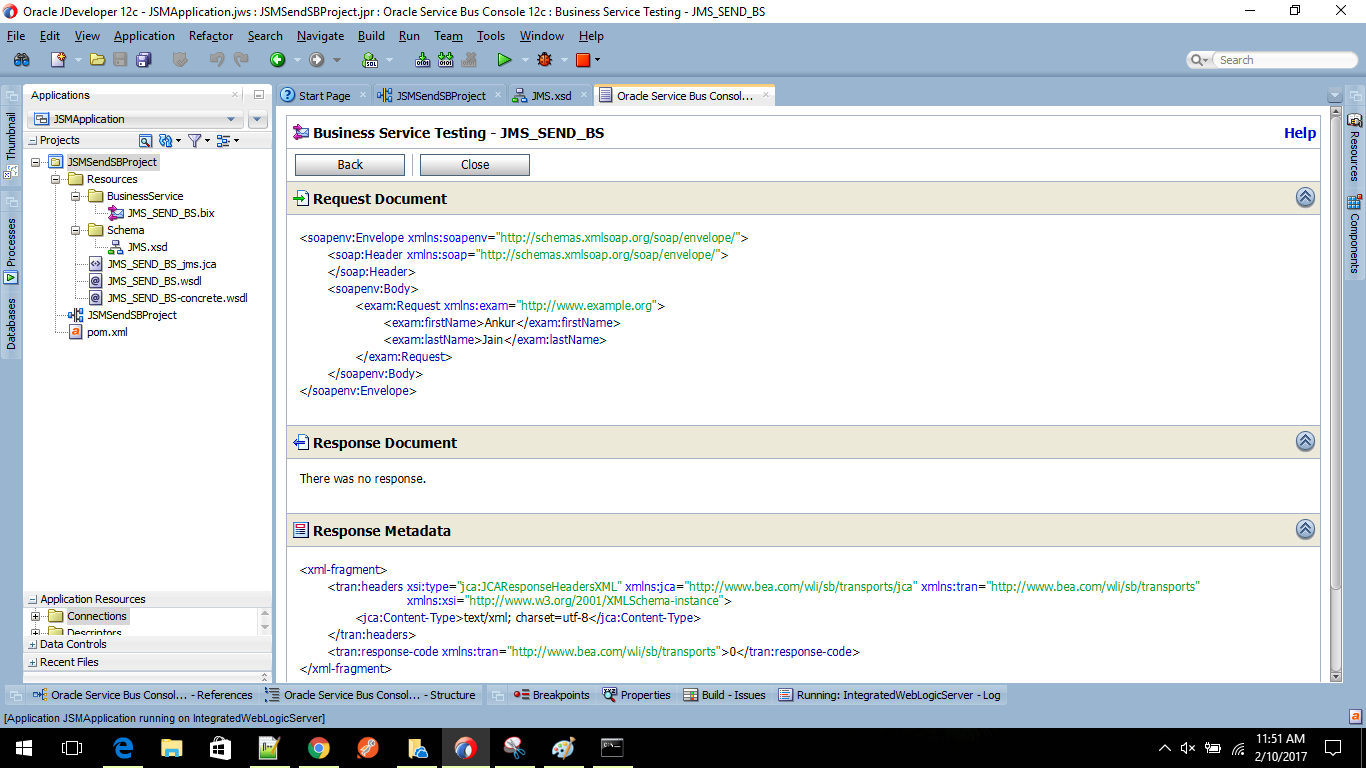Open the IntegratedWebLogicServer Log tab
The image size is (1366, 768).
pos(889,695)
